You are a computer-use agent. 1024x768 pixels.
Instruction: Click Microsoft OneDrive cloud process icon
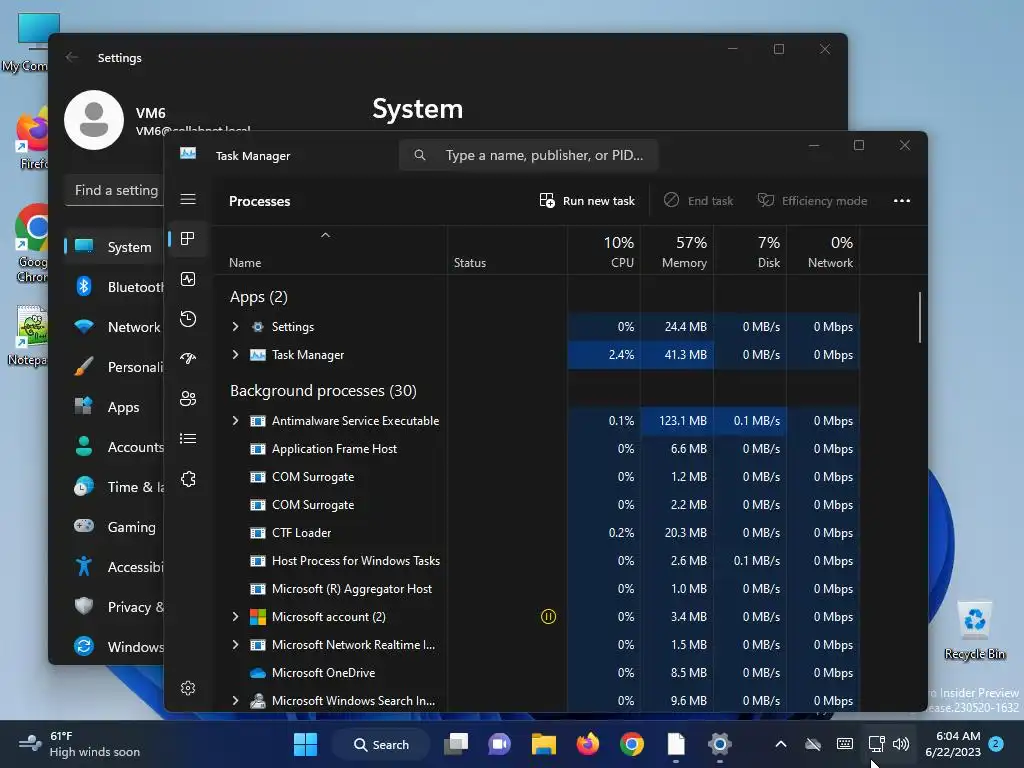pyautogui.click(x=258, y=673)
